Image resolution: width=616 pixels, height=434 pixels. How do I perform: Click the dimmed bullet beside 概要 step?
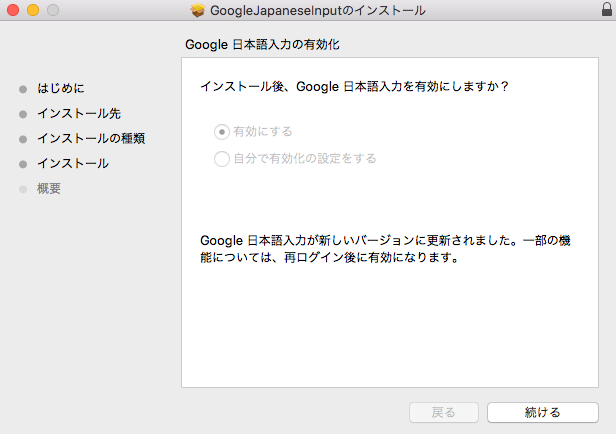coord(23,189)
